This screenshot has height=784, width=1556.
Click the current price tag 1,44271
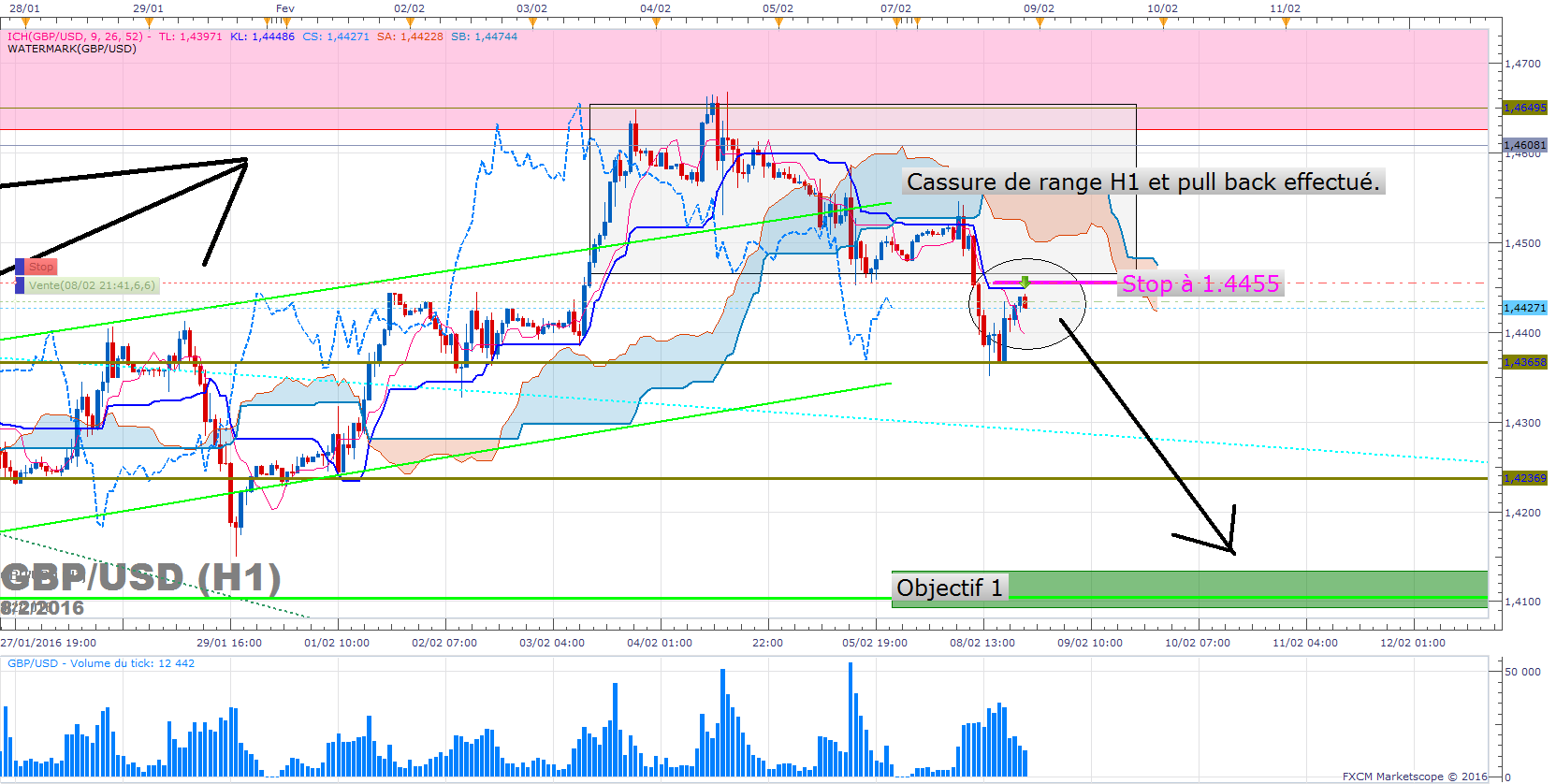coord(1525,308)
